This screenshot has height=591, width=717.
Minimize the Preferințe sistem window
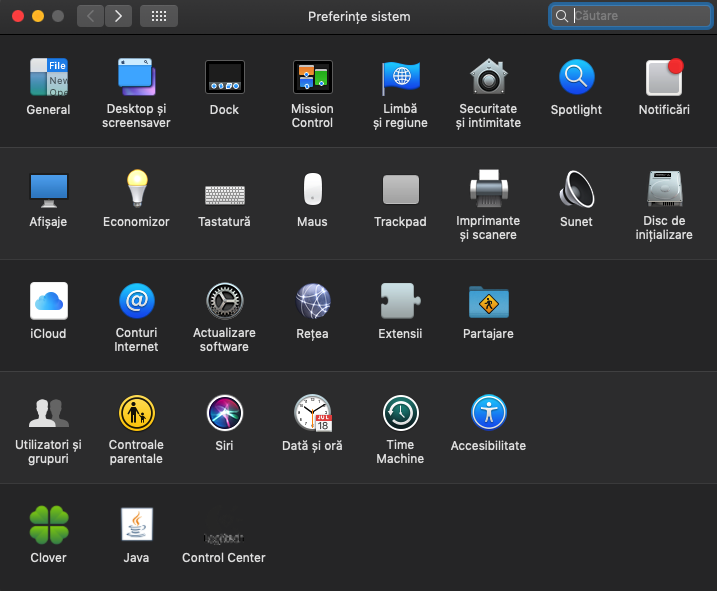[38, 16]
